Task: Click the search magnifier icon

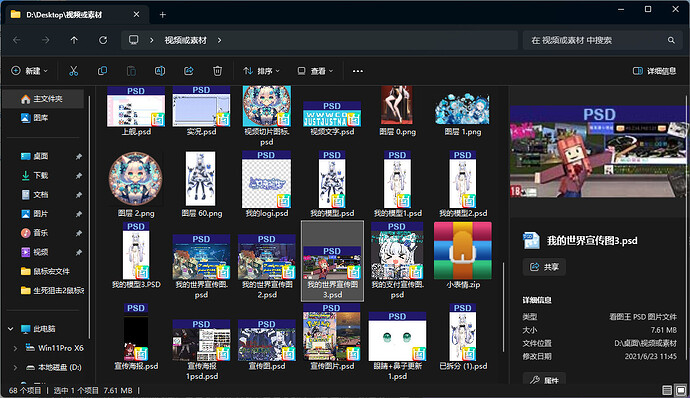Action: click(x=671, y=40)
